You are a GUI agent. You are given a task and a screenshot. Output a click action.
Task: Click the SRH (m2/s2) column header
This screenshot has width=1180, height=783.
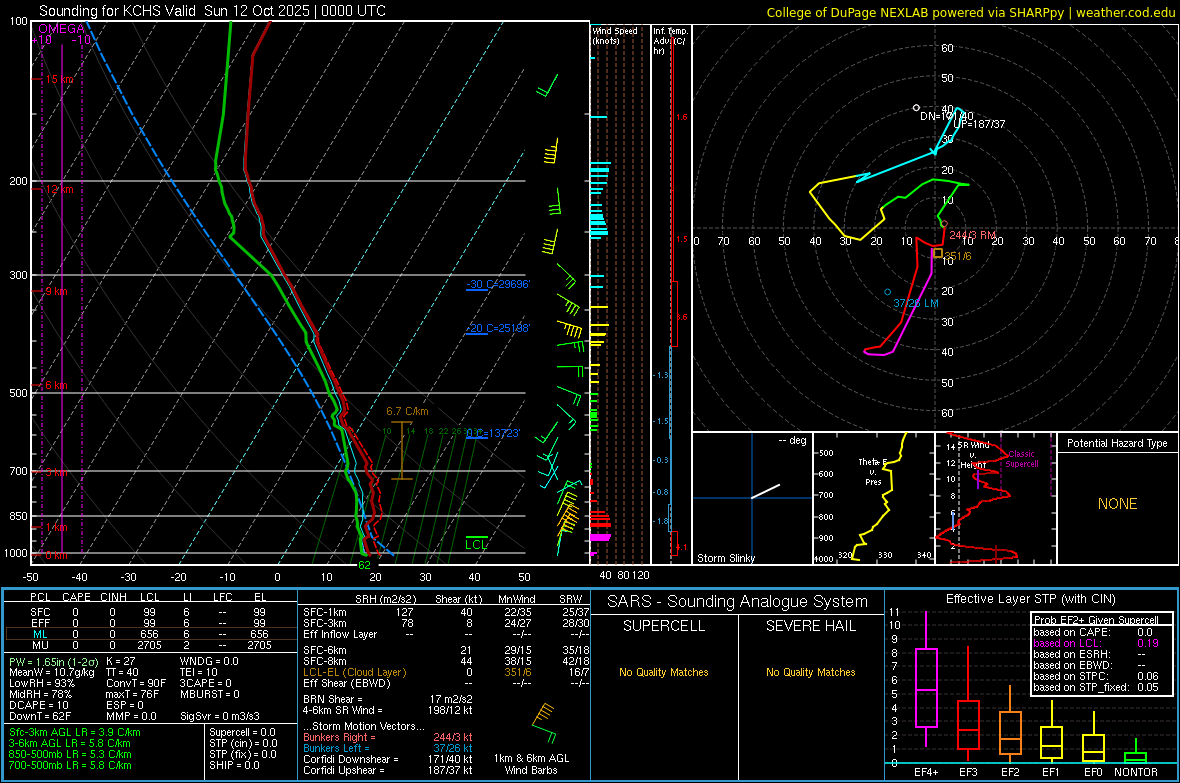click(385, 599)
